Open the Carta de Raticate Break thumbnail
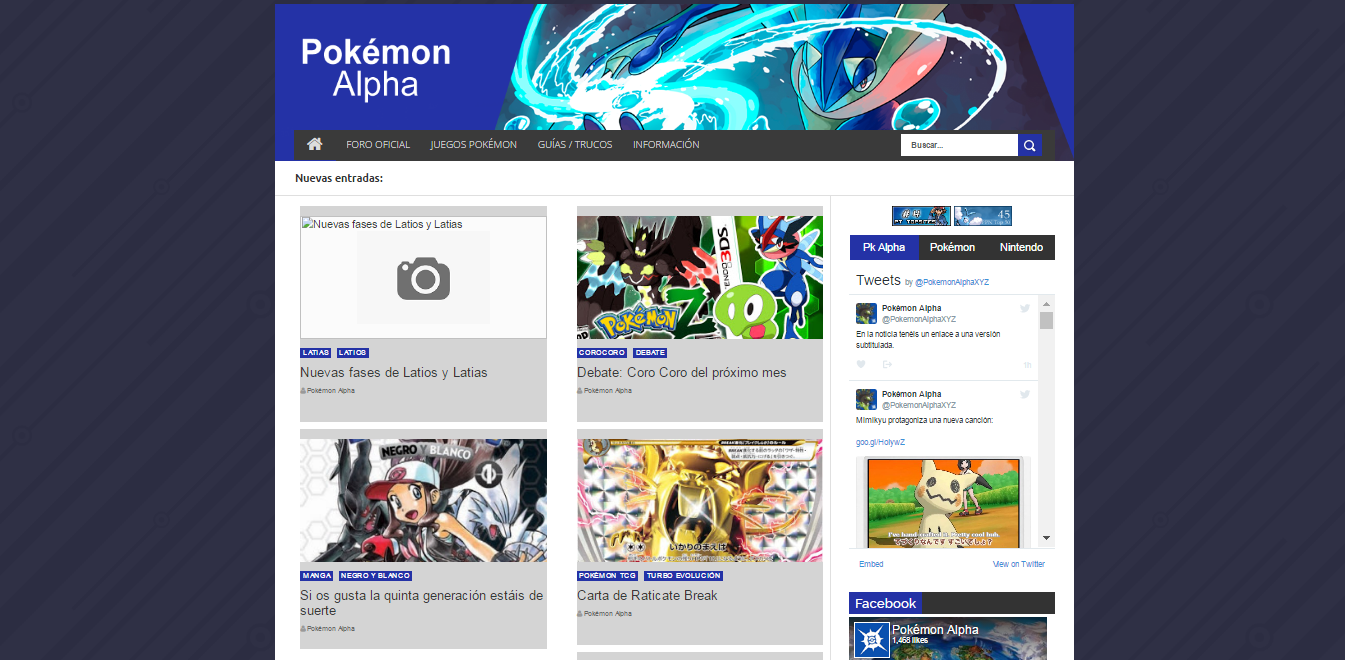 [699, 500]
